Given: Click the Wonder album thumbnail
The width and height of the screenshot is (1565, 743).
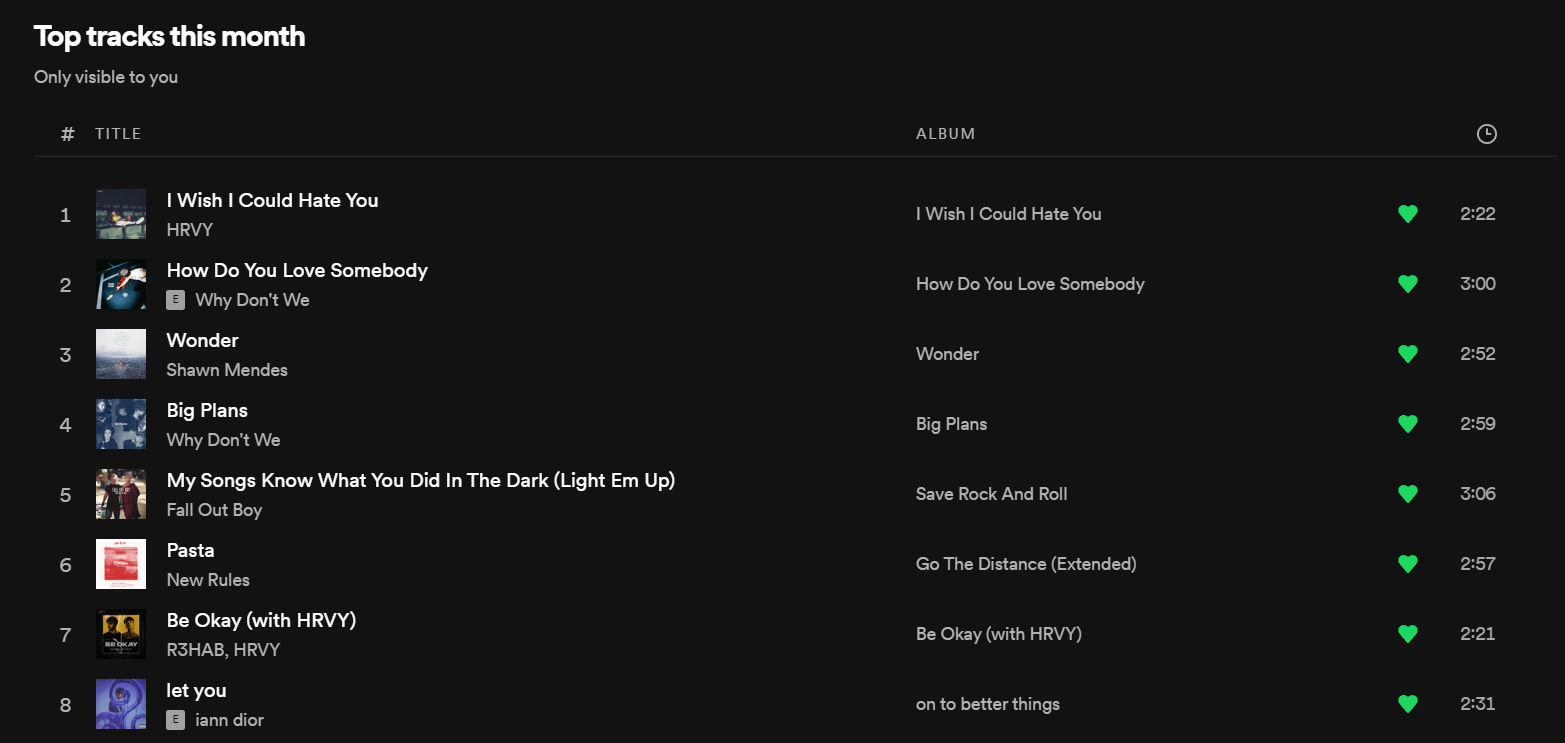Looking at the screenshot, I should [121, 354].
